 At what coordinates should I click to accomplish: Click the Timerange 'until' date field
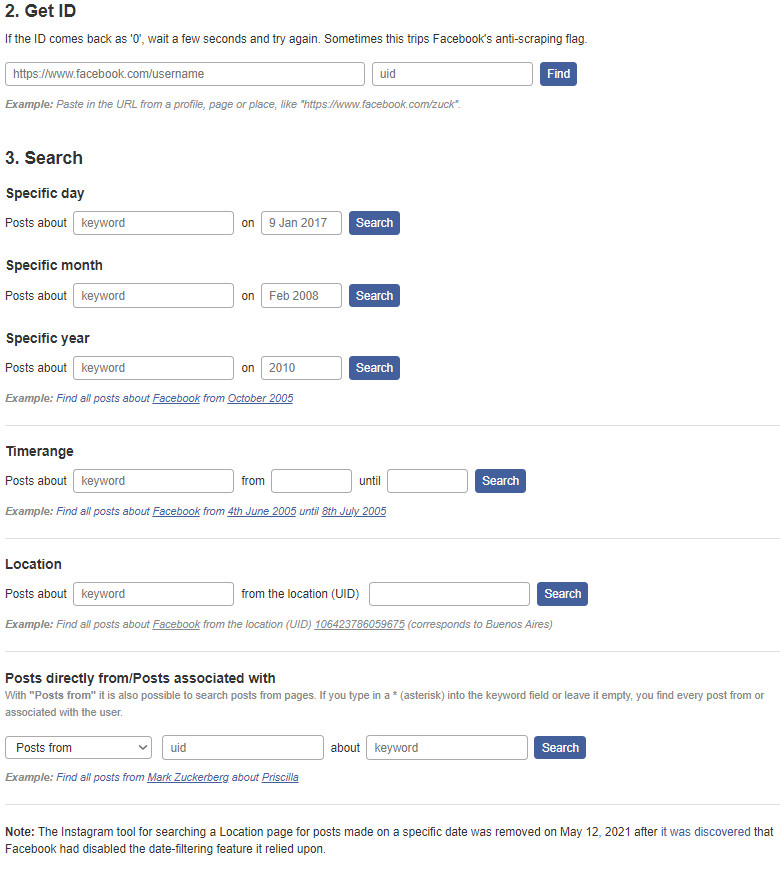pyautogui.click(x=427, y=481)
